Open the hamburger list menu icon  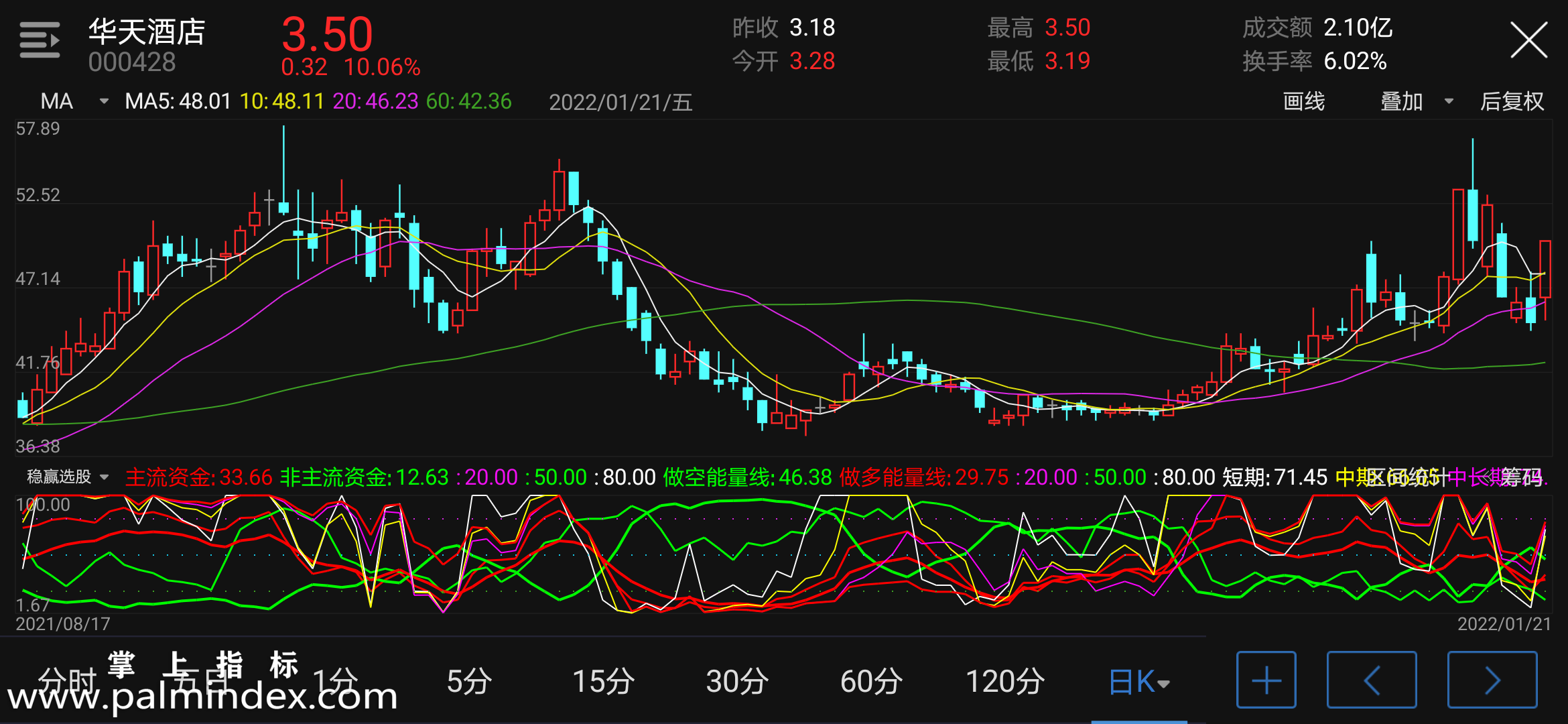point(40,40)
